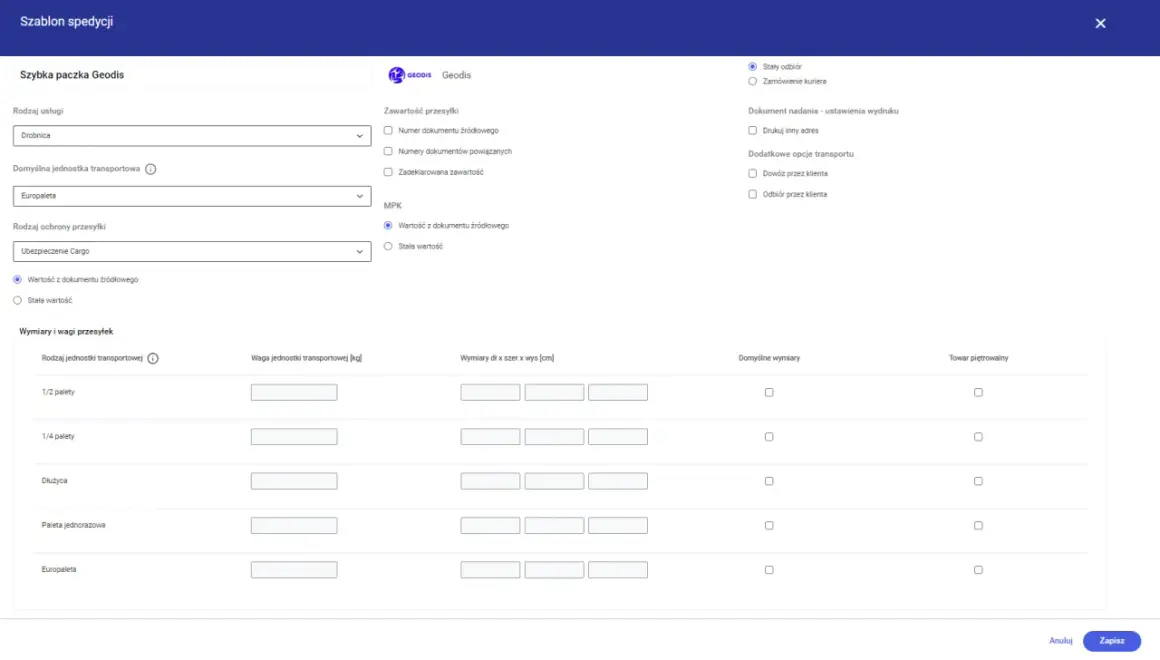Check Zadeklarowana zawartość
This screenshot has width=1160, height=660.
[x=388, y=172]
